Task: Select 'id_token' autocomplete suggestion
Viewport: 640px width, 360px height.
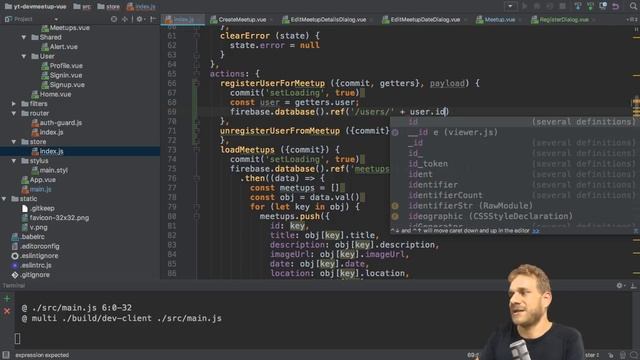Action: tap(515, 164)
